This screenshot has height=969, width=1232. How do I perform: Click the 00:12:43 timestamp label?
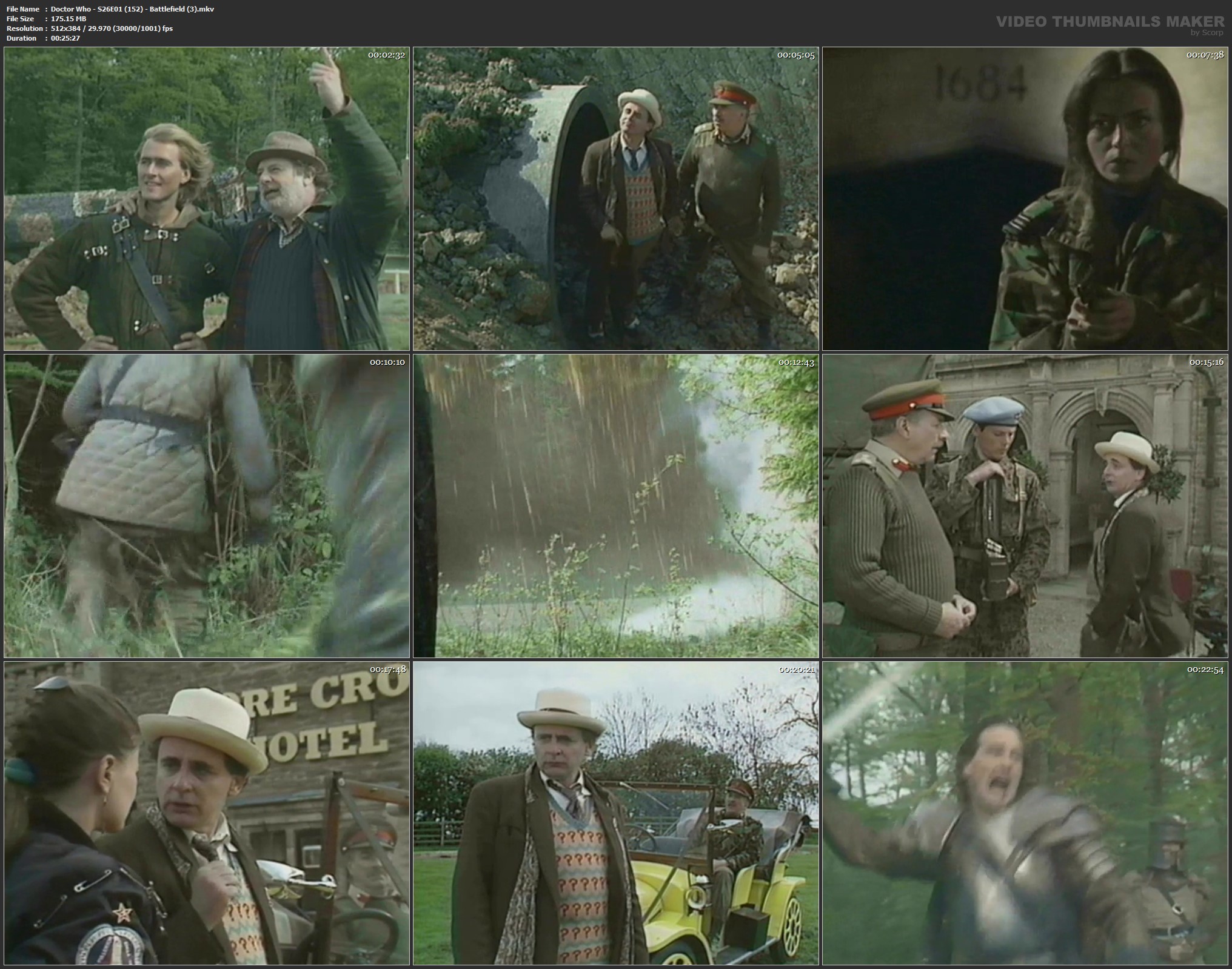[796, 362]
